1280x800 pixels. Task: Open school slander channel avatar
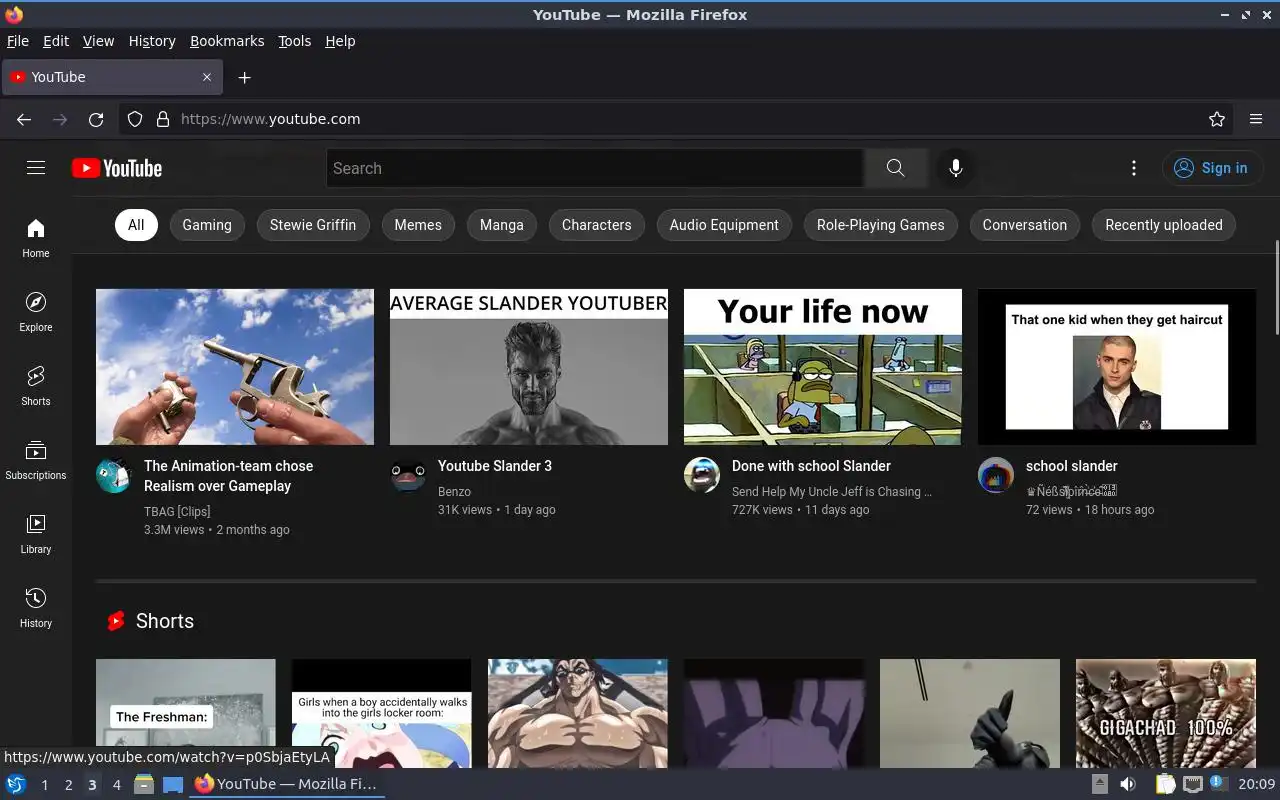[996, 475]
